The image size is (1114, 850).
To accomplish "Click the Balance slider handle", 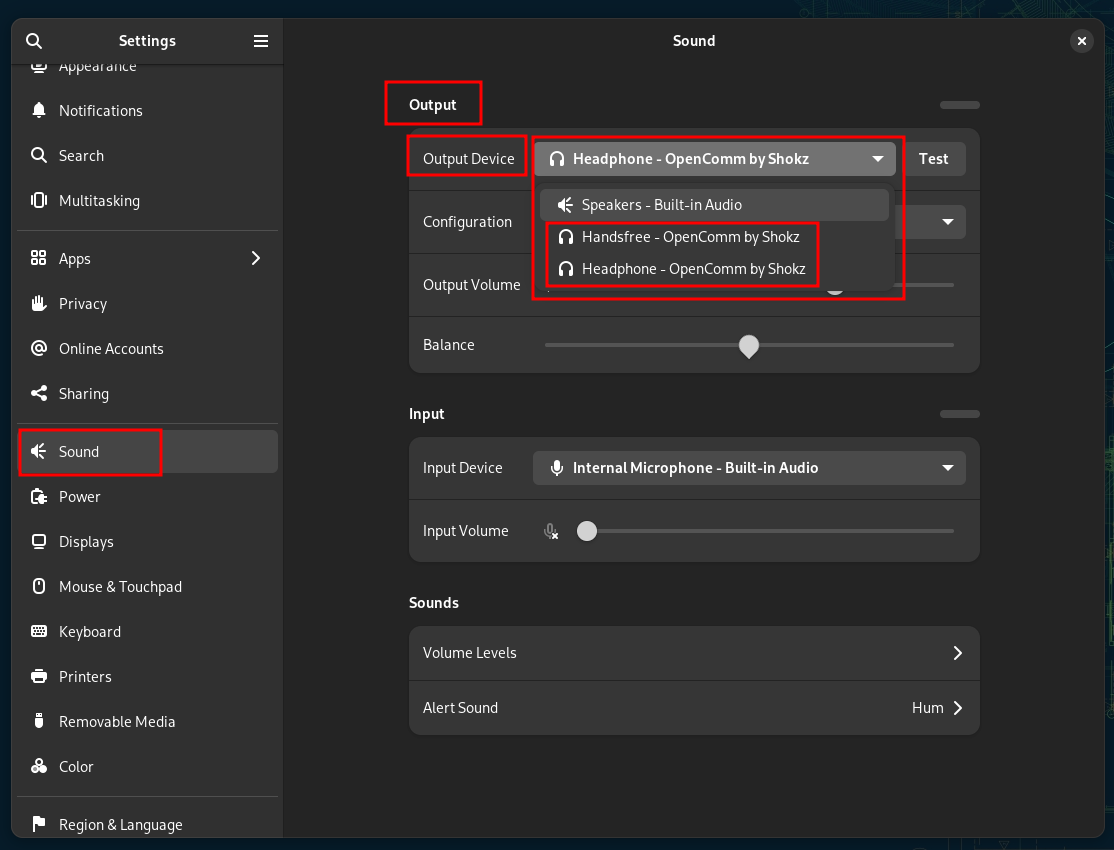I will click(749, 345).
